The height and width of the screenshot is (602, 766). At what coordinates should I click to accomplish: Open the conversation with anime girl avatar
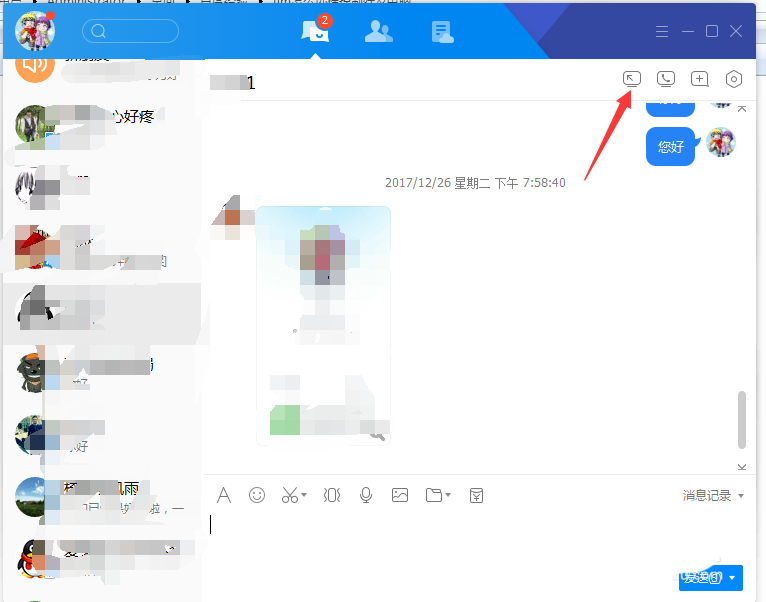[103, 188]
